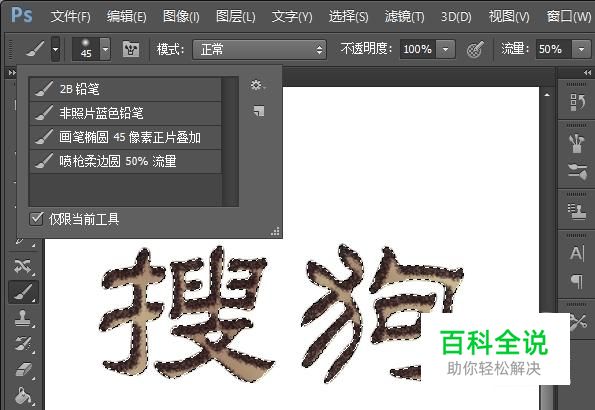
Task: Open the 文字(Y) menu
Action: (x=292, y=17)
